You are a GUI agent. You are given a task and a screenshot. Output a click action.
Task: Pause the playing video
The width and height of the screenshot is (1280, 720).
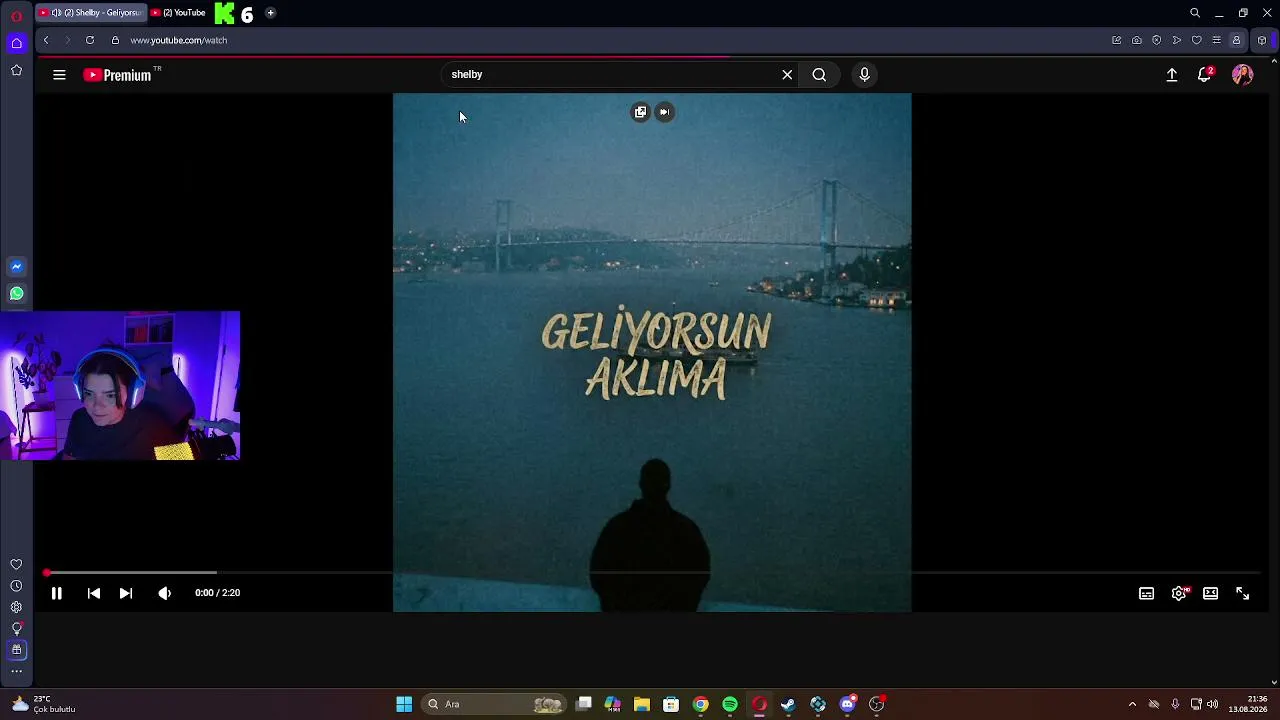click(57, 593)
